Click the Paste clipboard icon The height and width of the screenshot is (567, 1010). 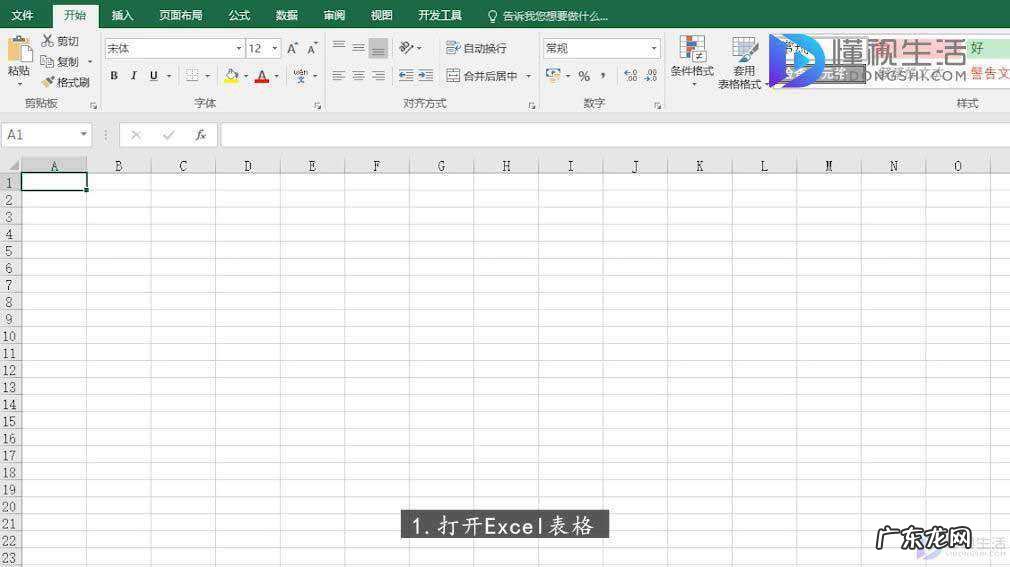coord(19,50)
